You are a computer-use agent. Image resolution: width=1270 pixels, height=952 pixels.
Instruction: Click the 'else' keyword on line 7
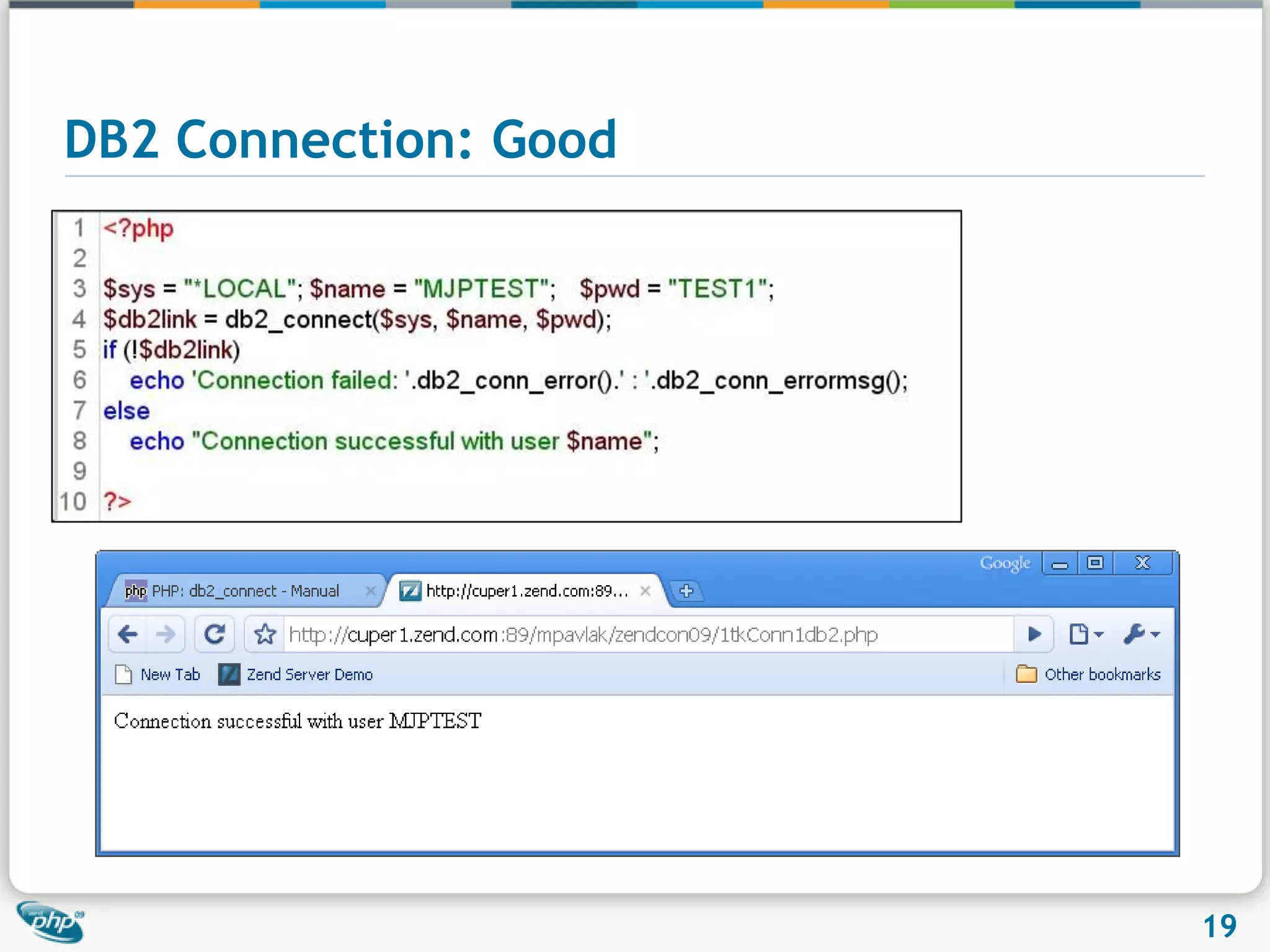[x=127, y=411]
